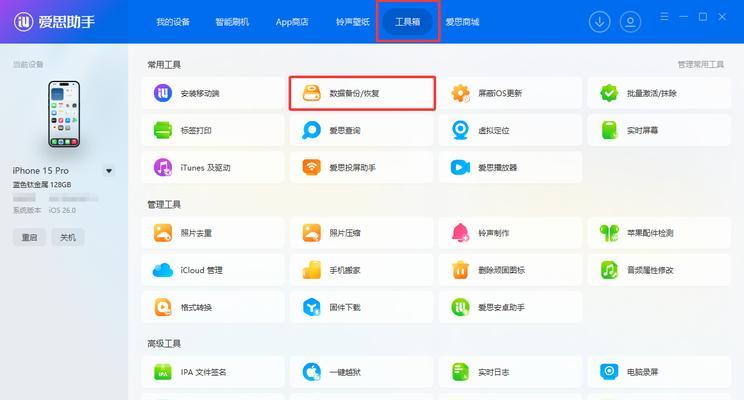Image resolution: width=744 pixels, height=400 pixels.
Task: Open the 铃声壁纸 tab
Action: (353, 22)
